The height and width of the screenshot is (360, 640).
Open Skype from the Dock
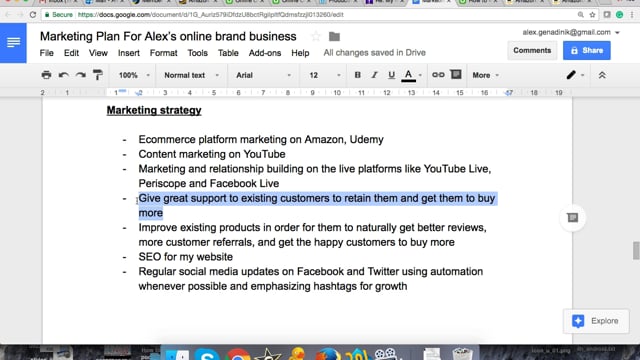click(x=207, y=353)
